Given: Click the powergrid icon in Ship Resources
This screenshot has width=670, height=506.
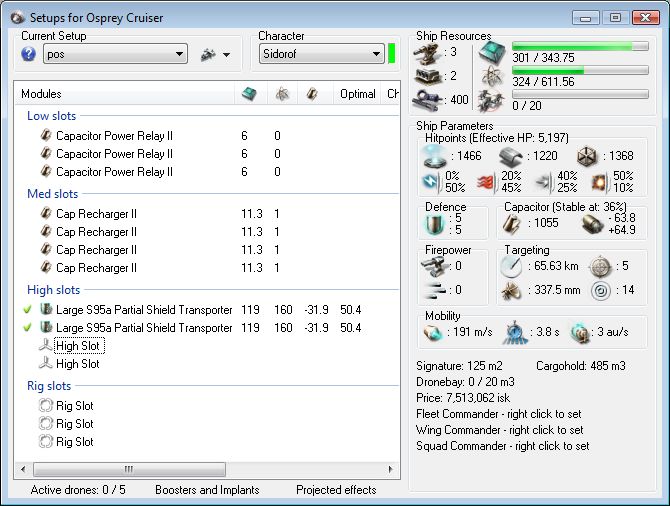Looking at the screenshot, I should 491,77.
